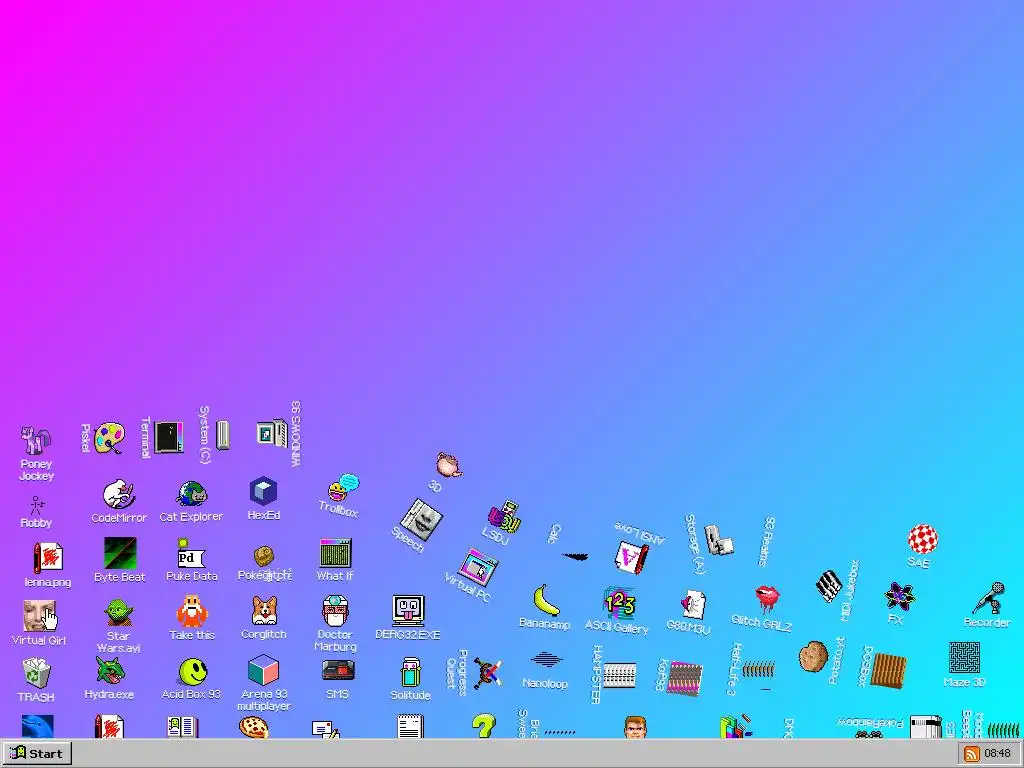This screenshot has width=1024, height=768.
Task: Open the Windows 93 computer icon
Action: (272, 433)
